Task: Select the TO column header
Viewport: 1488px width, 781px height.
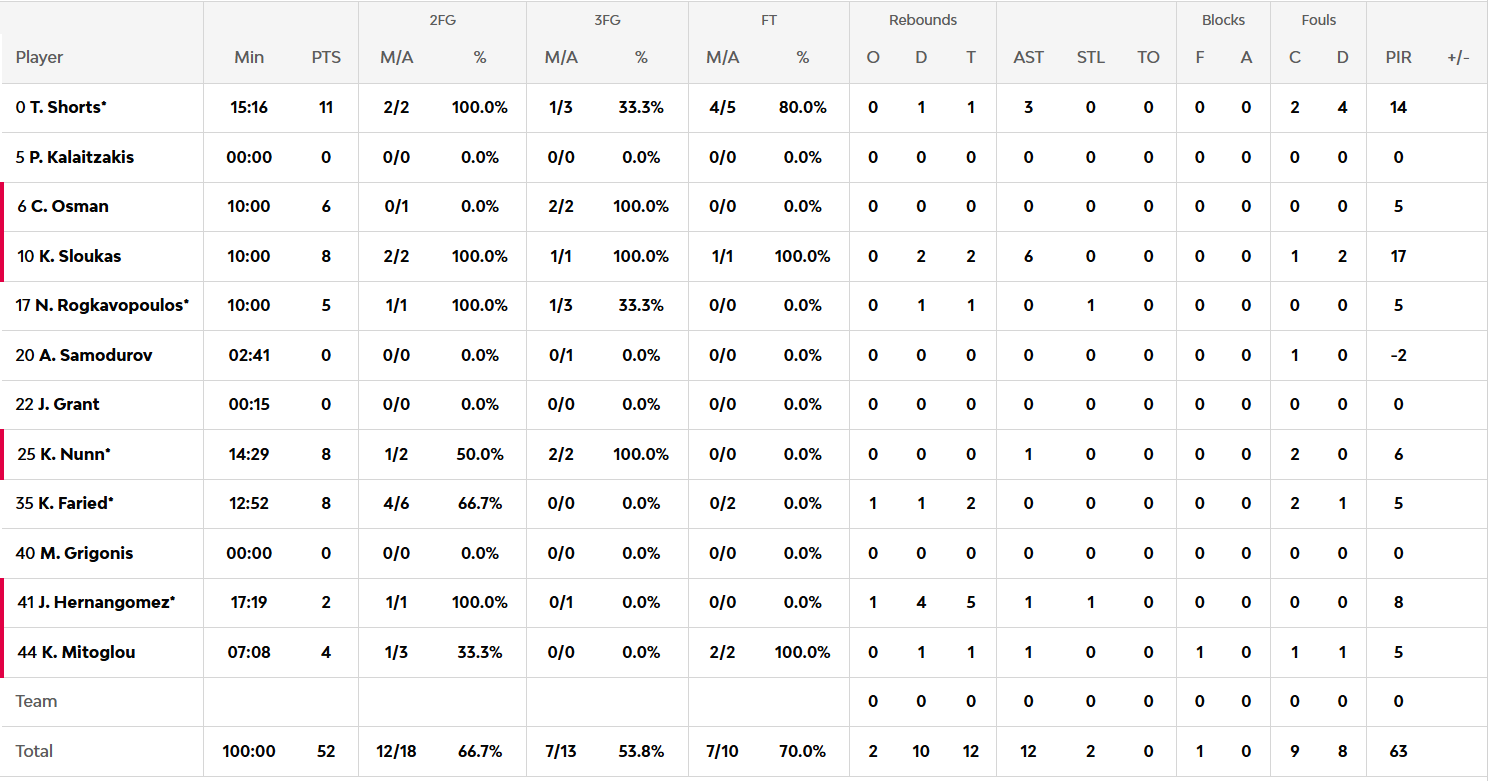Action: pyautogui.click(x=1148, y=57)
